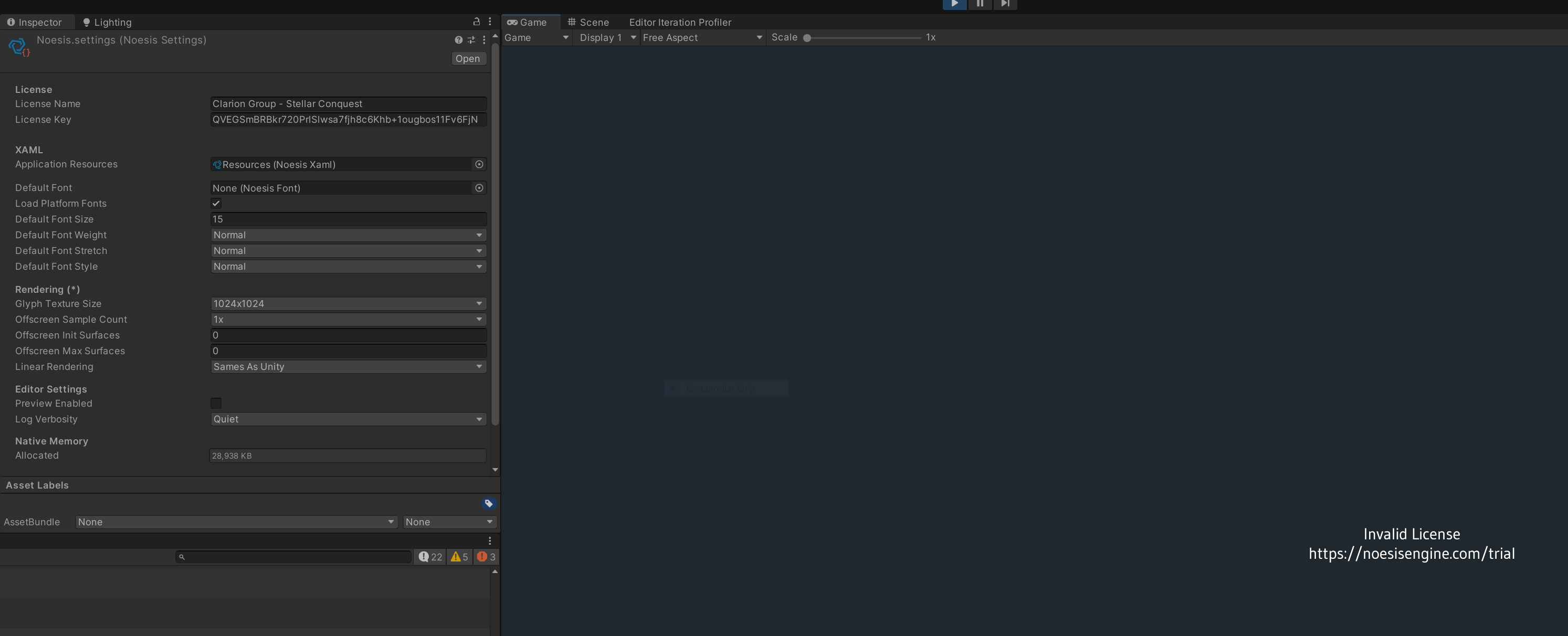Open the Default Font Stretch dropdown
Viewport: 1568px width, 636px height.
tap(348, 251)
